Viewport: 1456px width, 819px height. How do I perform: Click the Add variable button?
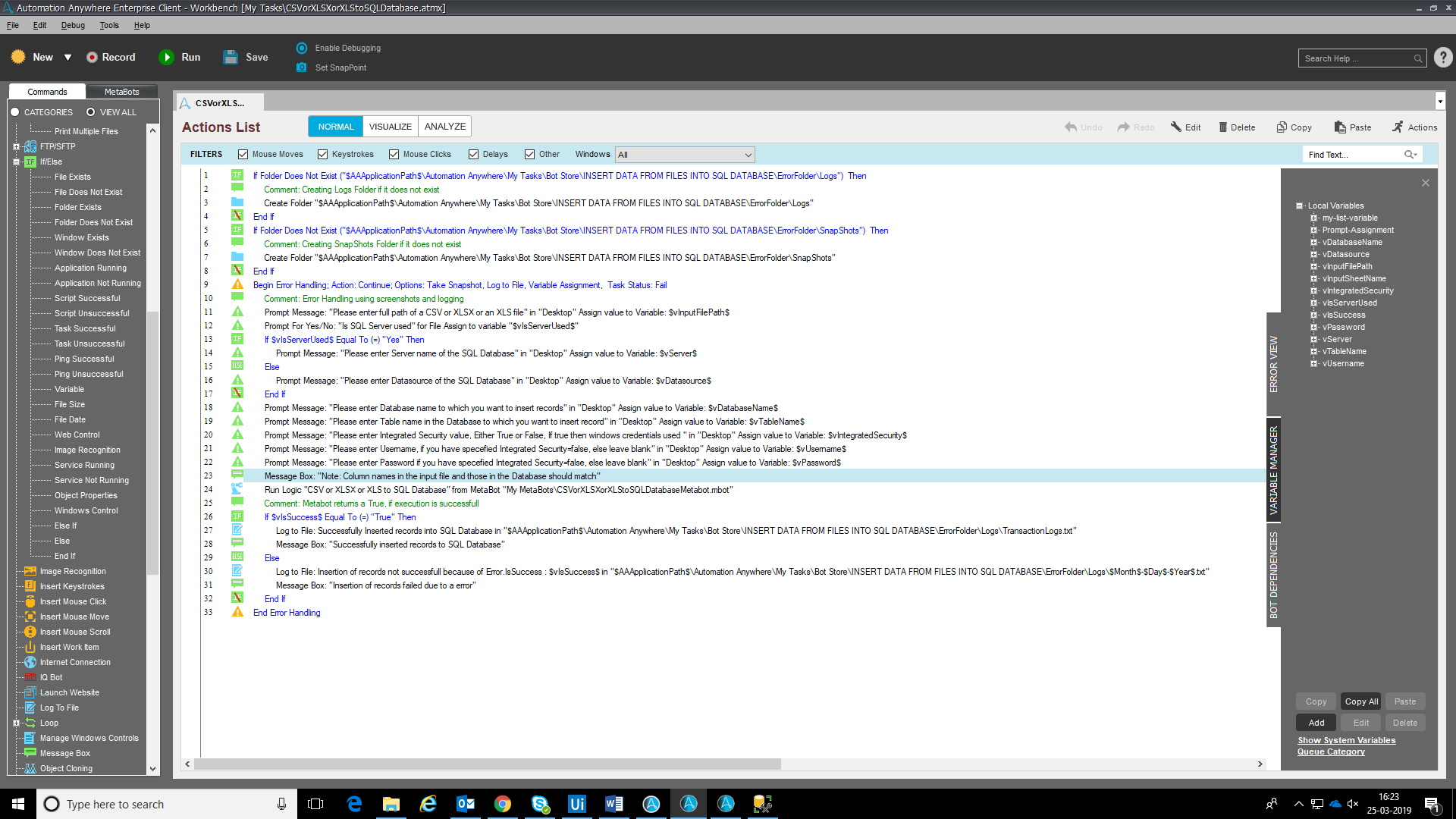coord(1316,723)
